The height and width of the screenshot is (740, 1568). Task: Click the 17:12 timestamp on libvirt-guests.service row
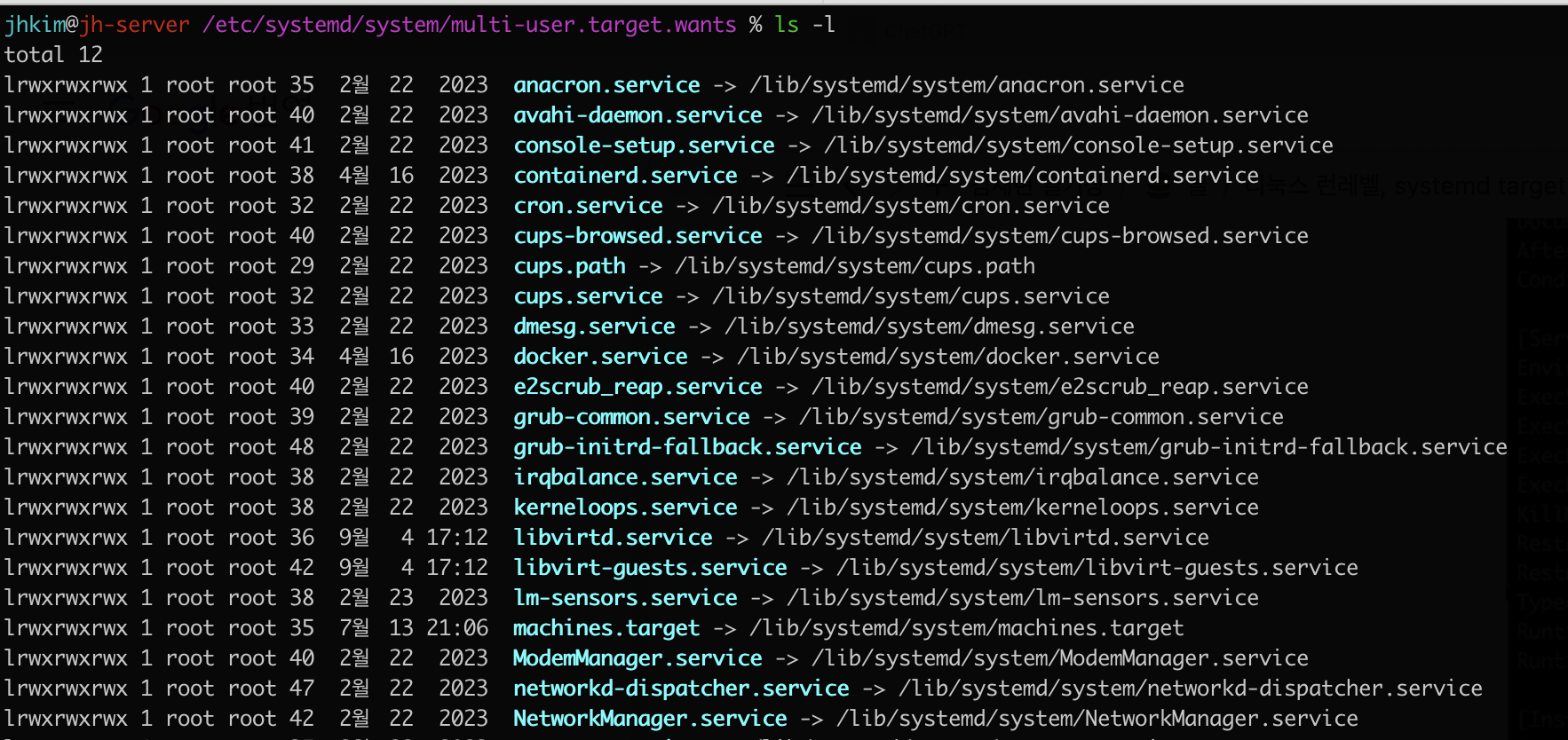coord(457,568)
